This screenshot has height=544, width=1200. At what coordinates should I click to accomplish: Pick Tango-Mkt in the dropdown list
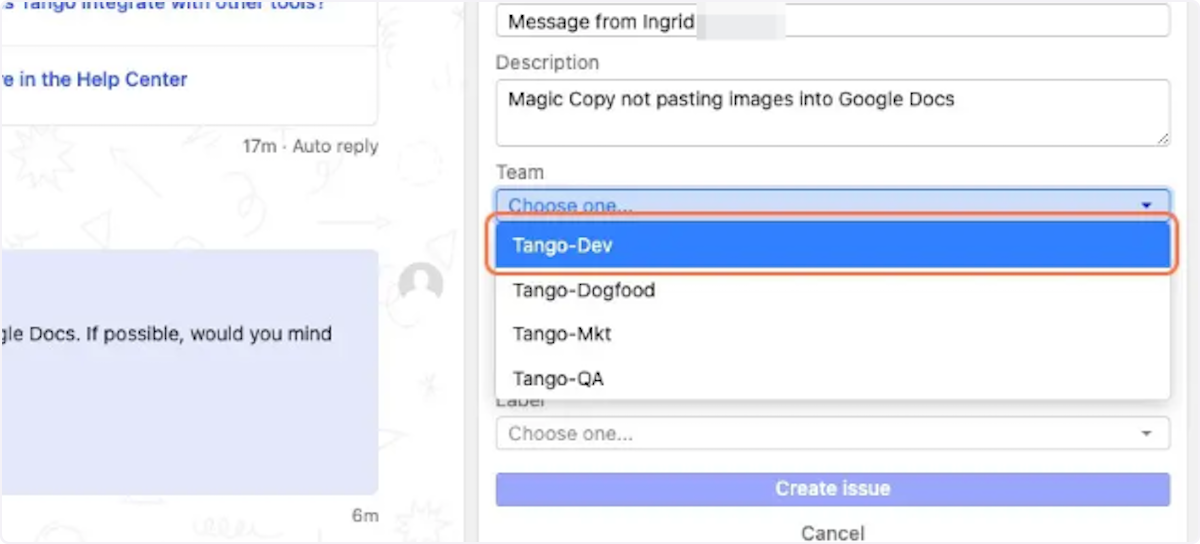tap(832, 335)
